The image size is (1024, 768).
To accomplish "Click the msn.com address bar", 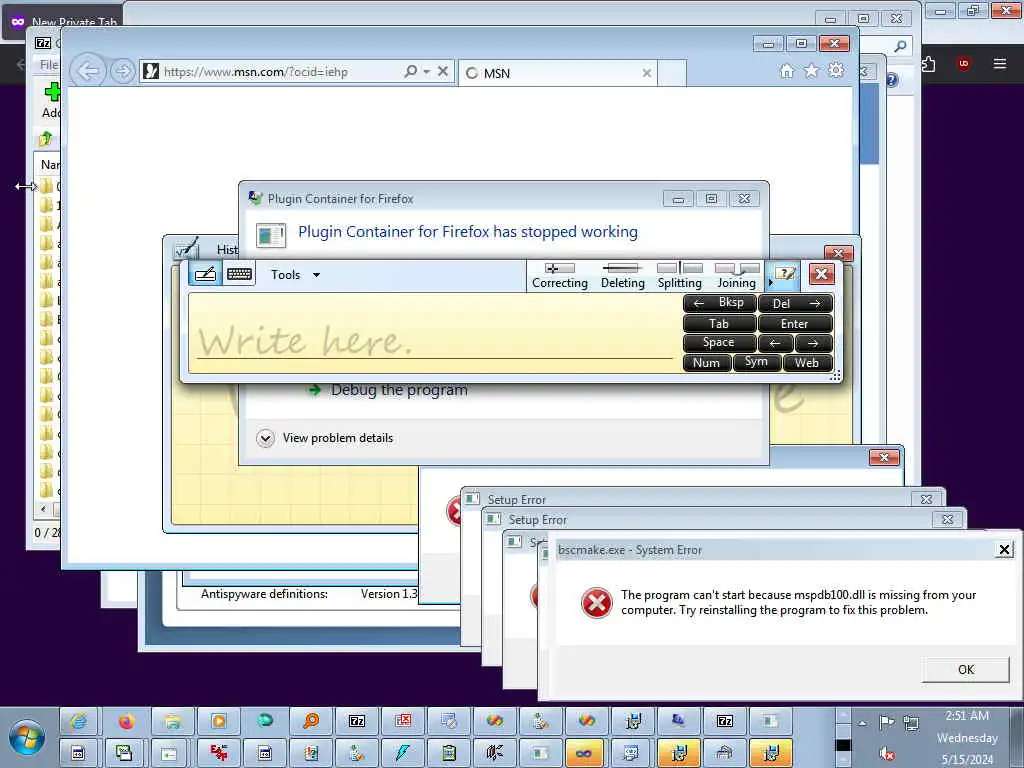I will click(271, 71).
